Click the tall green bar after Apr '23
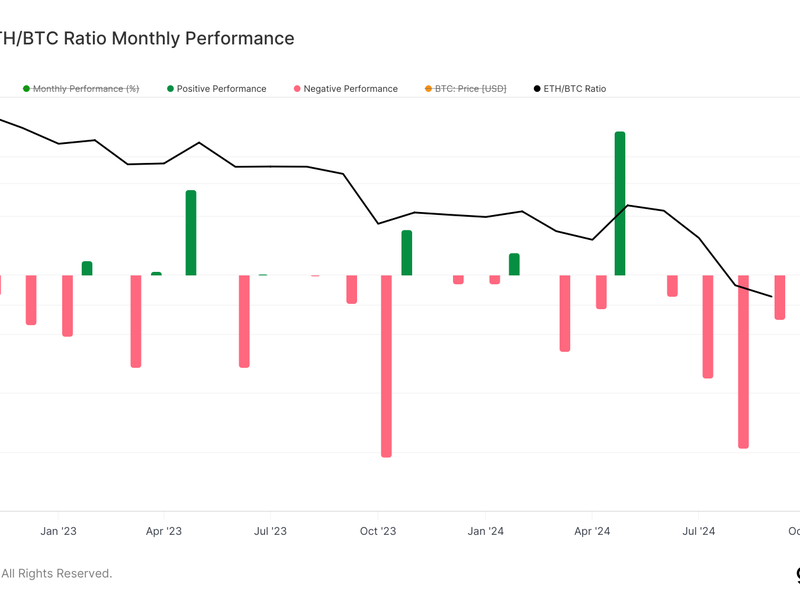This screenshot has height=600, width=800. pos(191,232)
